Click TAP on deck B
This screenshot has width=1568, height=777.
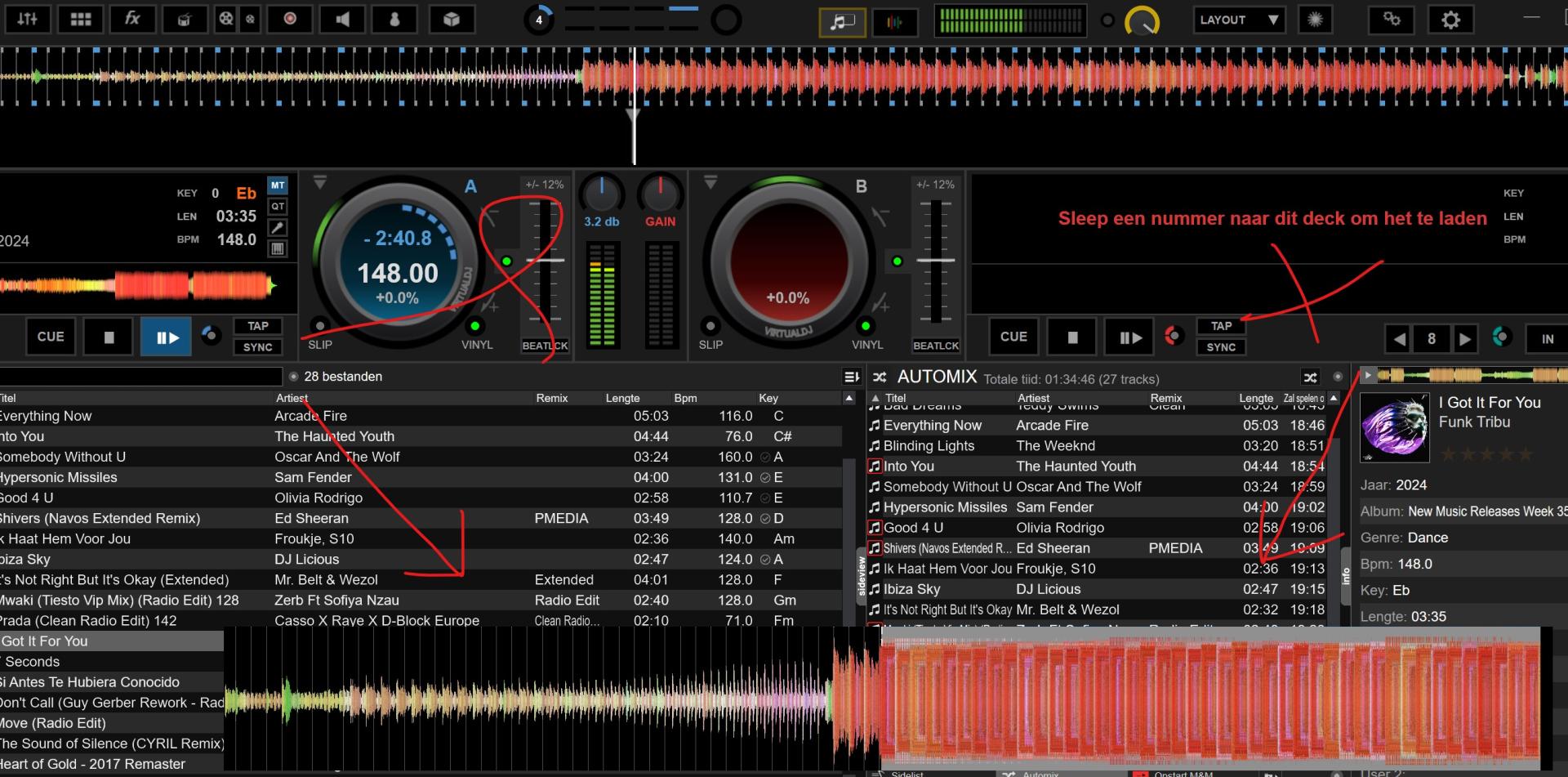point(1221,326)
